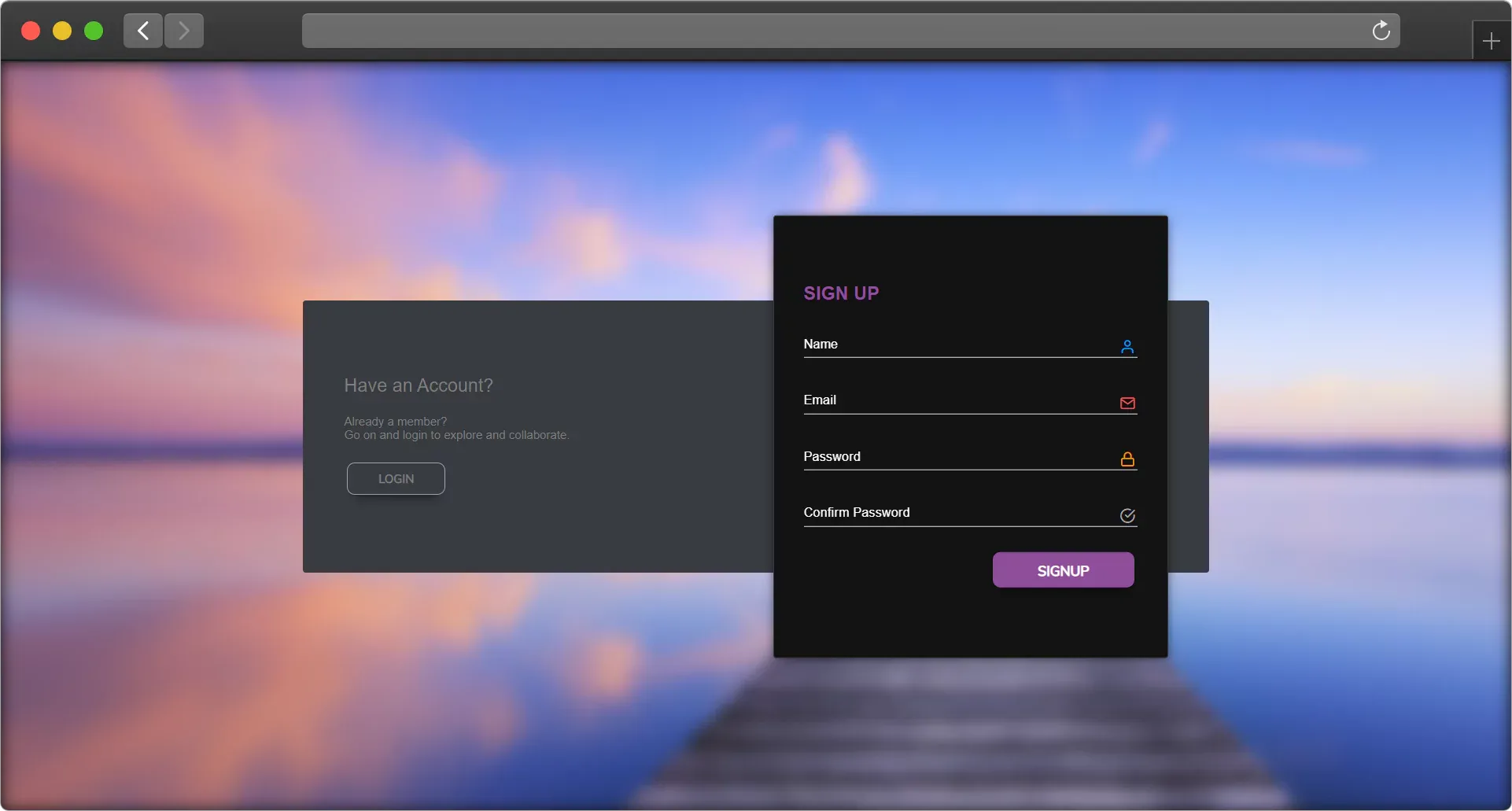Focus the Email input field
The image size is (1512, 811).
tap(970, 401)
